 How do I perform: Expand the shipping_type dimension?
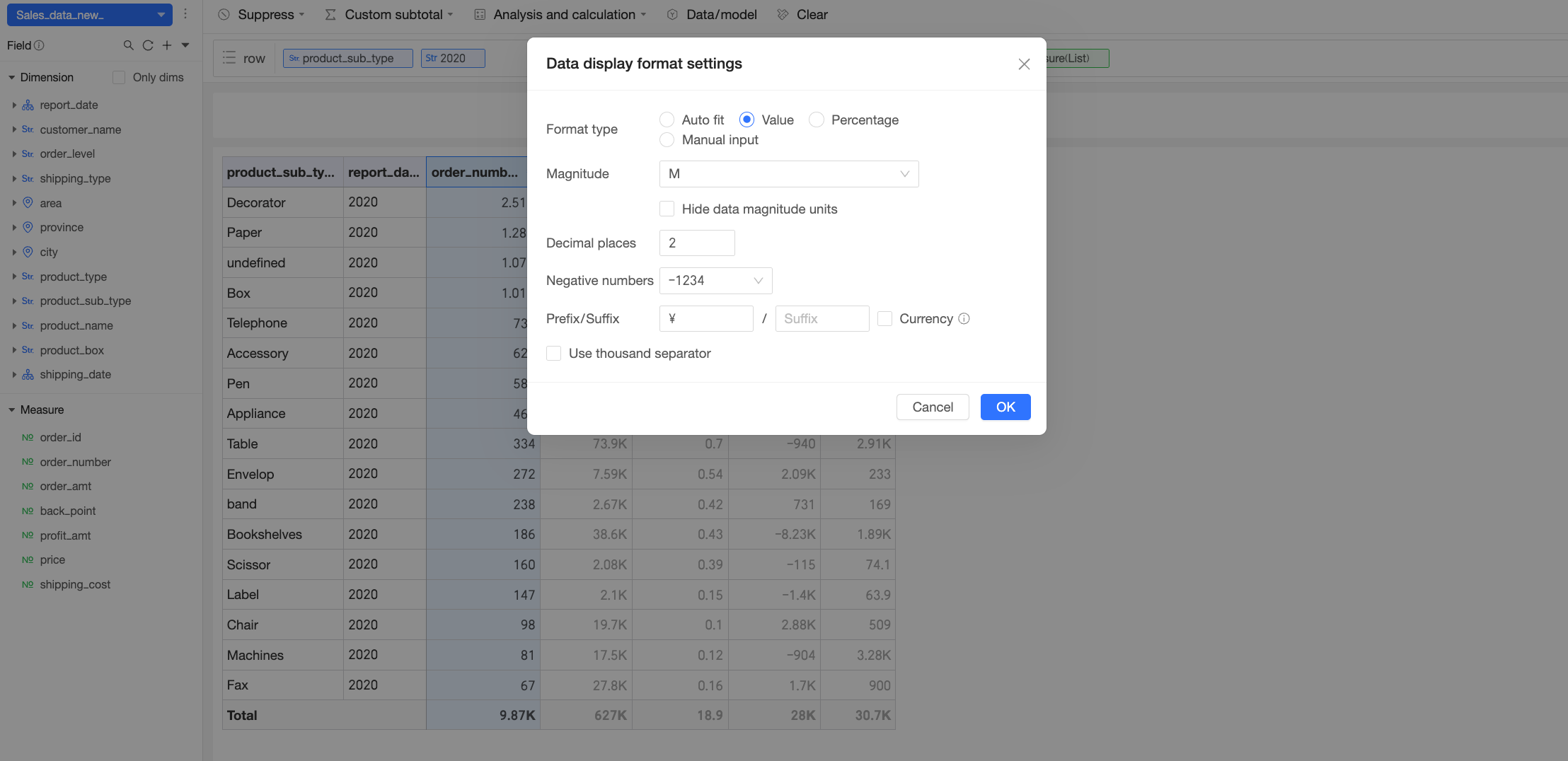[13, 178]
